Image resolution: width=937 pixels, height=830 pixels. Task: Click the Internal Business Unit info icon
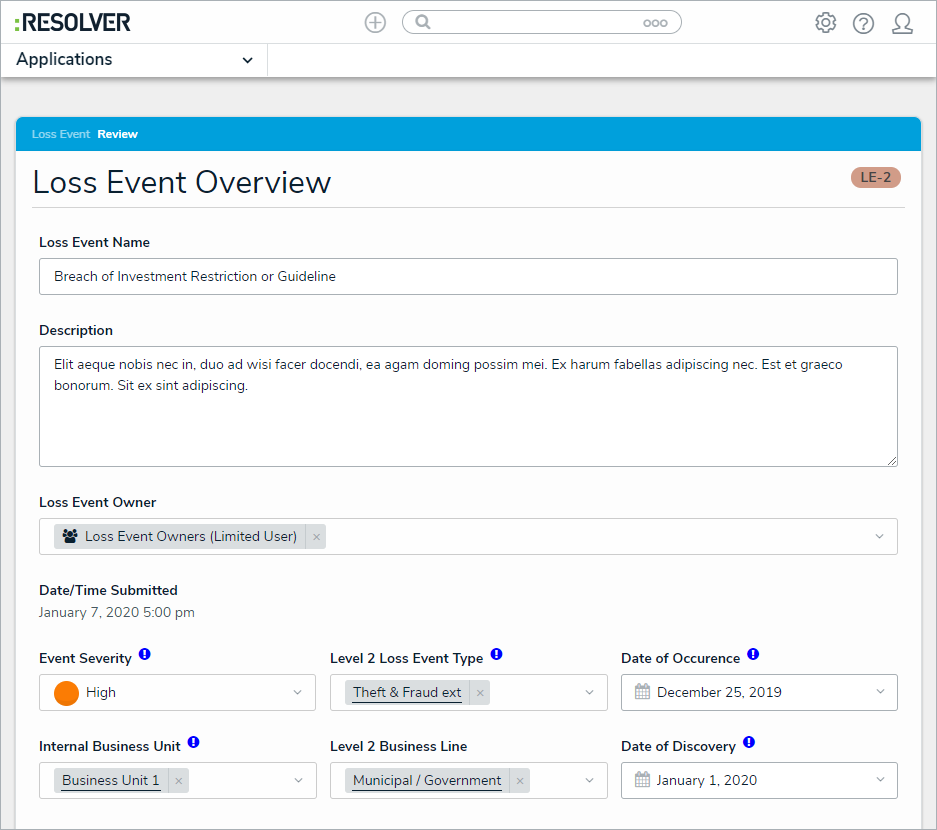[194, 742]
